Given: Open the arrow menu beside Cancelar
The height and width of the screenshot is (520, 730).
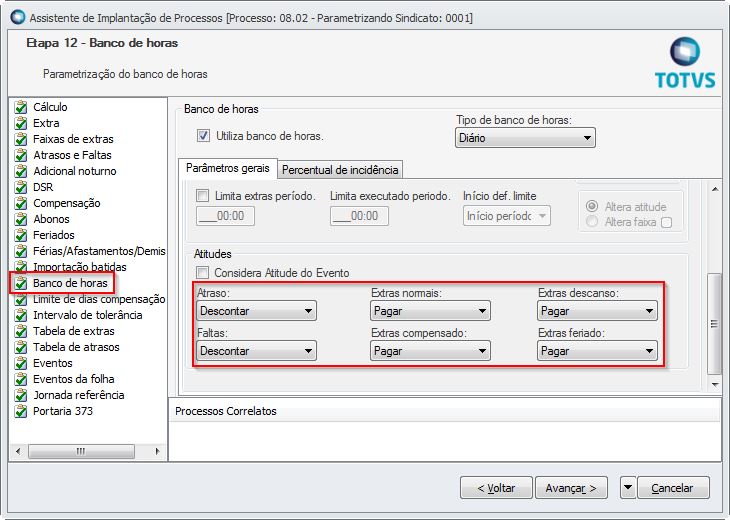Looking at the screenshot, I should coord(628,488).
